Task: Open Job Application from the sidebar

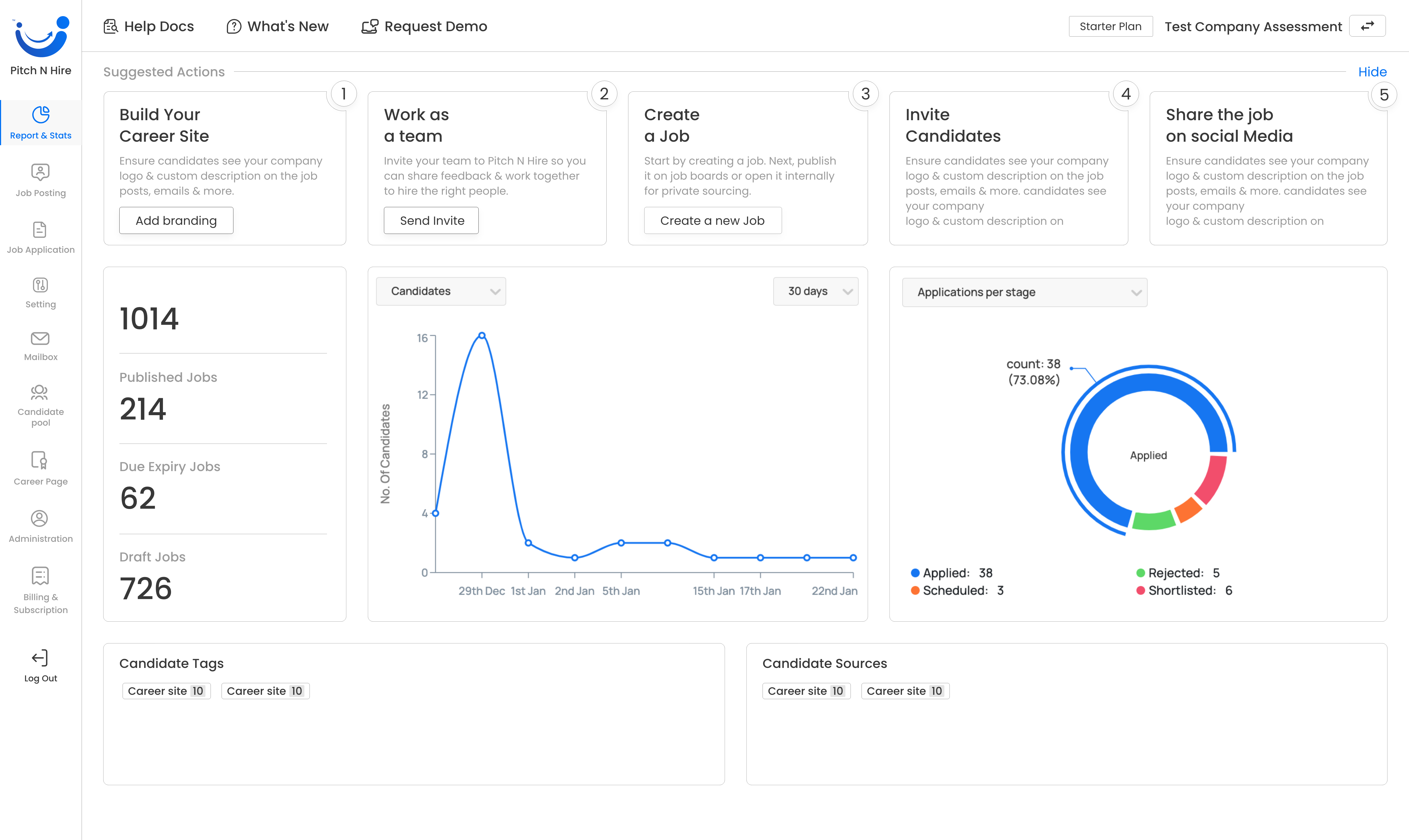Action: (40, 235)
